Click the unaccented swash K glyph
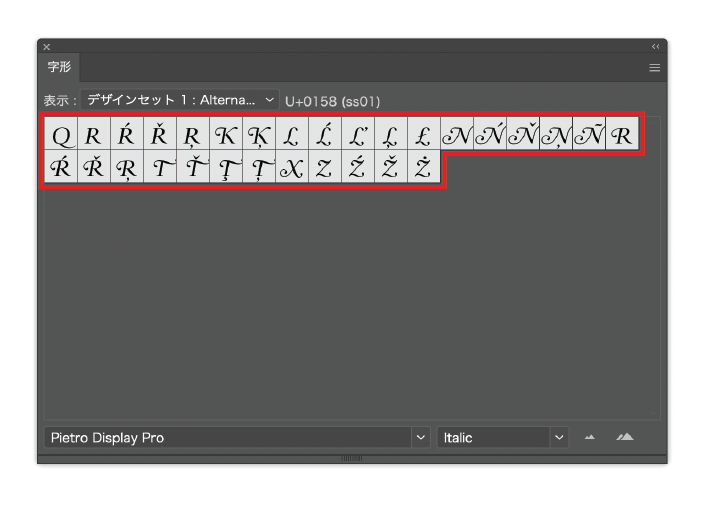 (x=225, y=136)
